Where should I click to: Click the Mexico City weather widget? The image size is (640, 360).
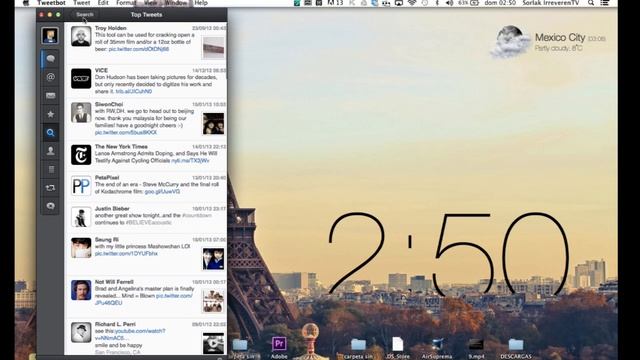click(548, 42)
